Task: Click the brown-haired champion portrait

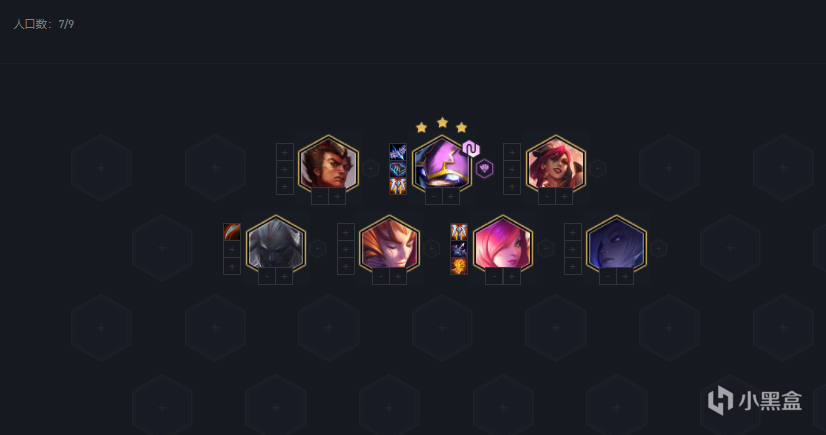Action: click(x=328, y=166)
